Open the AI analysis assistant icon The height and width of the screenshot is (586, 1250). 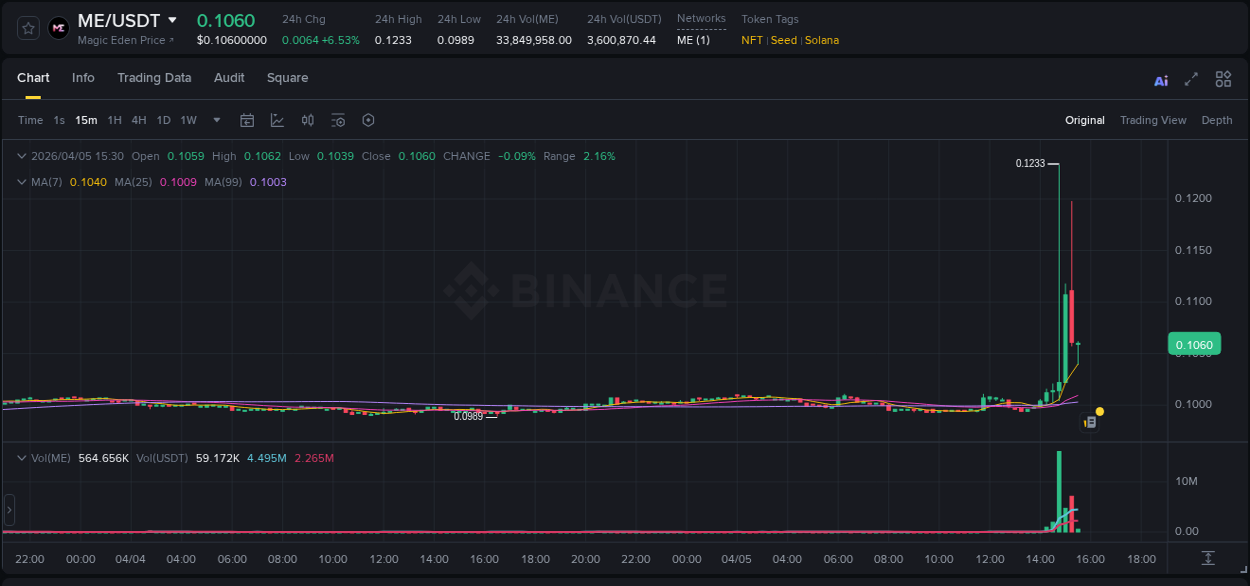pos(1160,79)
